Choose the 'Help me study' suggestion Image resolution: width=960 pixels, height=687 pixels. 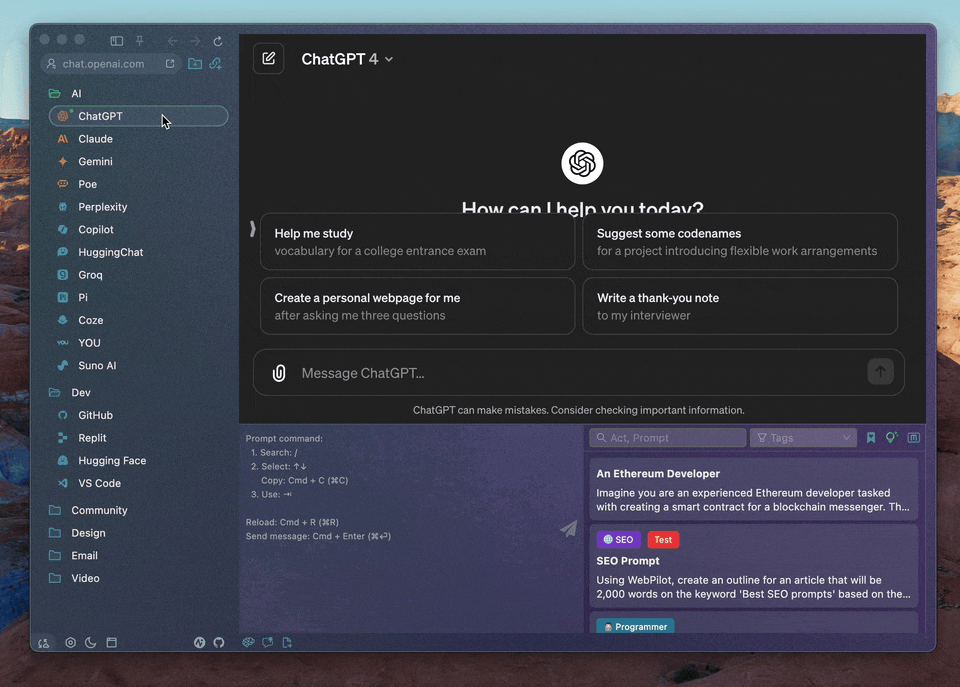point(418,242)
